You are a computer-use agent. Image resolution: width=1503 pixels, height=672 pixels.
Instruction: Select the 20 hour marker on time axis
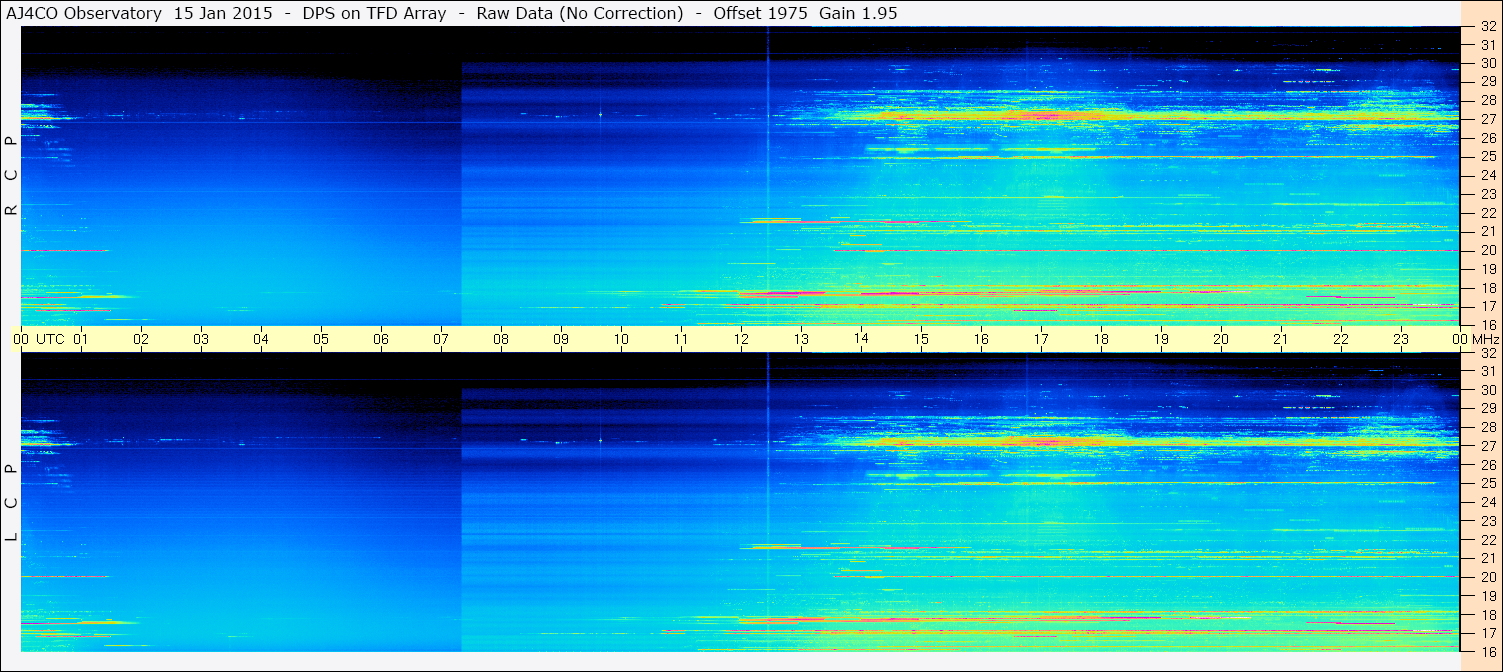(x=1221, y=339)
